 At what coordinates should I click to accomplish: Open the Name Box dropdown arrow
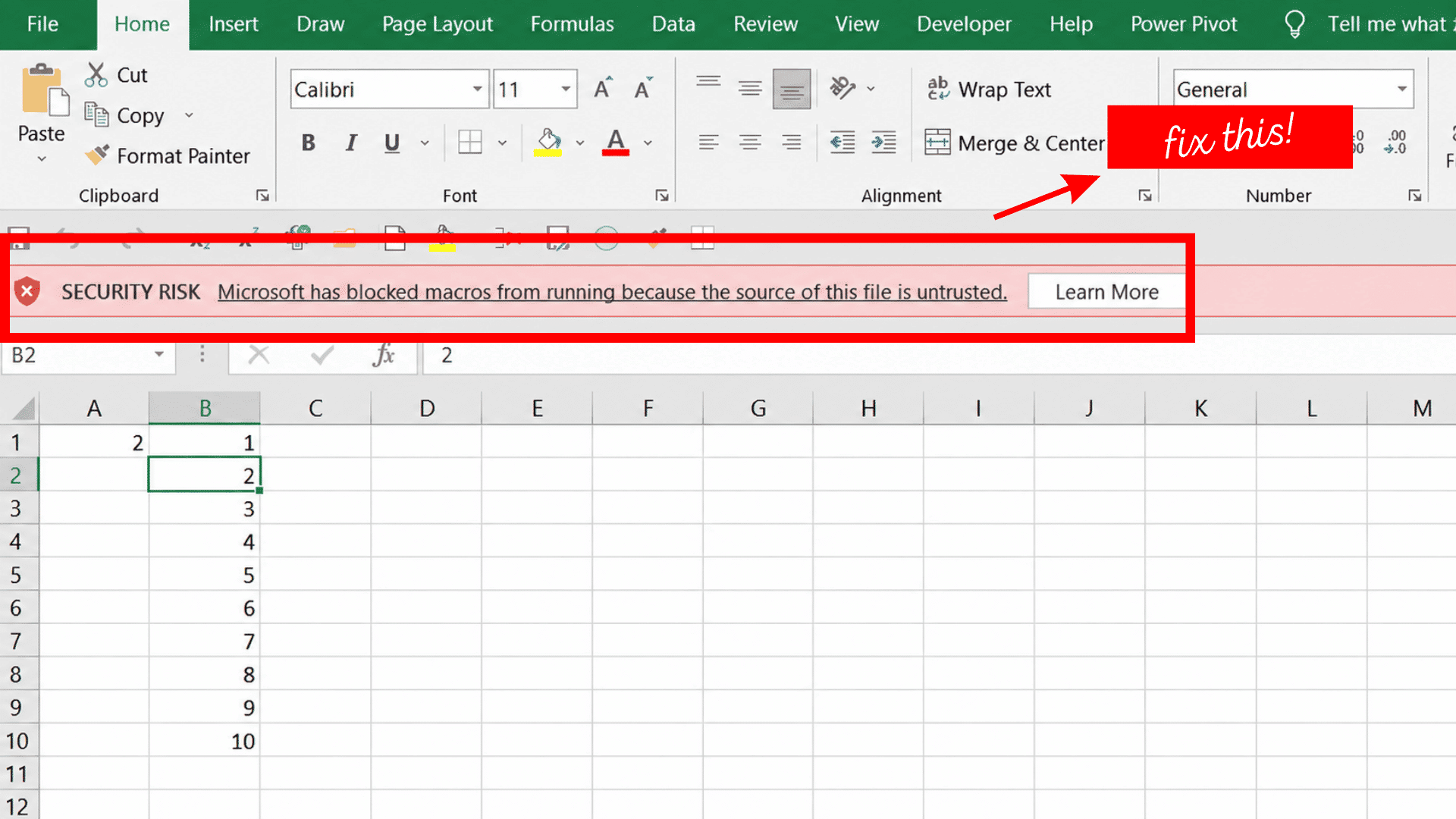click(x=159, y=354)
